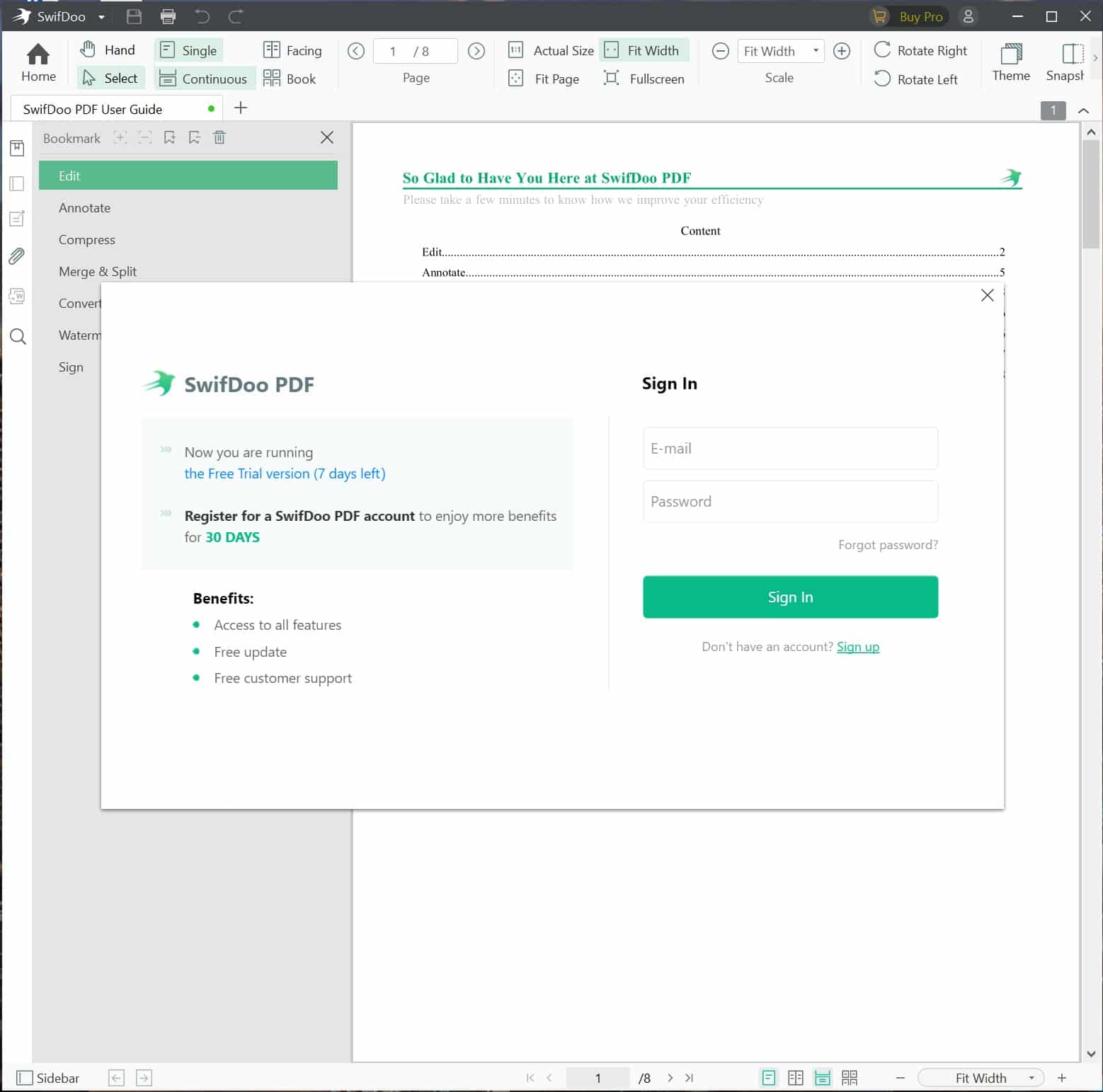Click the Print icon in title bar
The width and height of the screenshot is (1103, 1092).
(168, 16)
